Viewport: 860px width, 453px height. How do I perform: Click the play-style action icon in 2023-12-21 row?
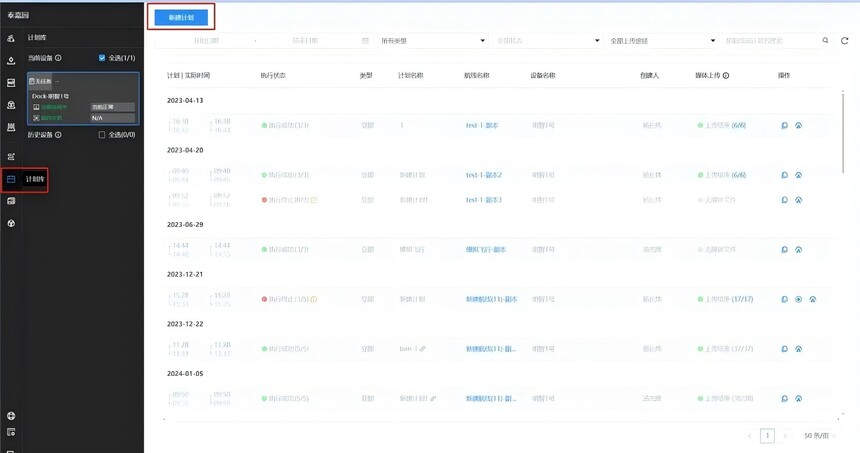(799, 299)
